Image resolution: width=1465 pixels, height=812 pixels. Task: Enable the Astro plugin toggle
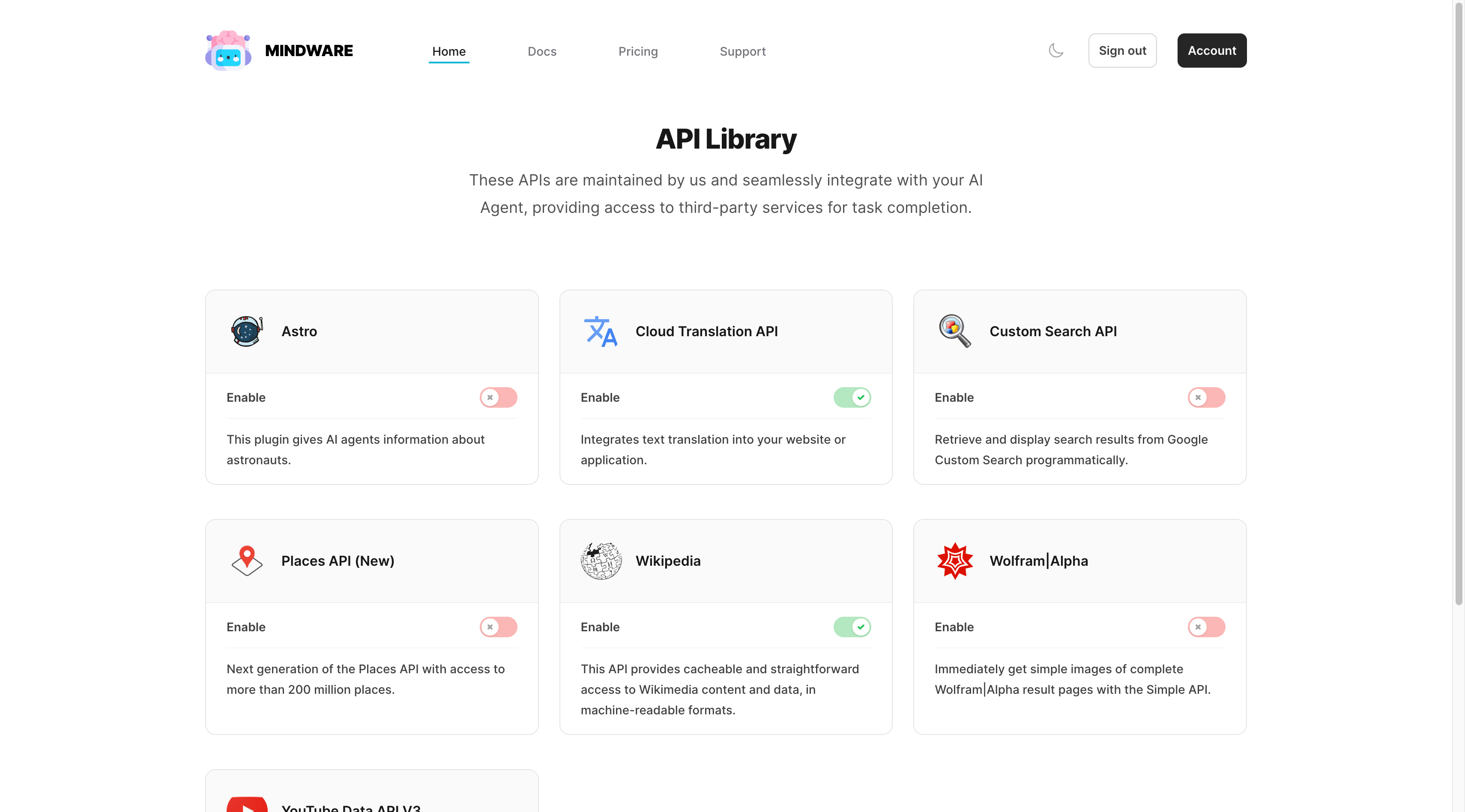click(498, 397)
